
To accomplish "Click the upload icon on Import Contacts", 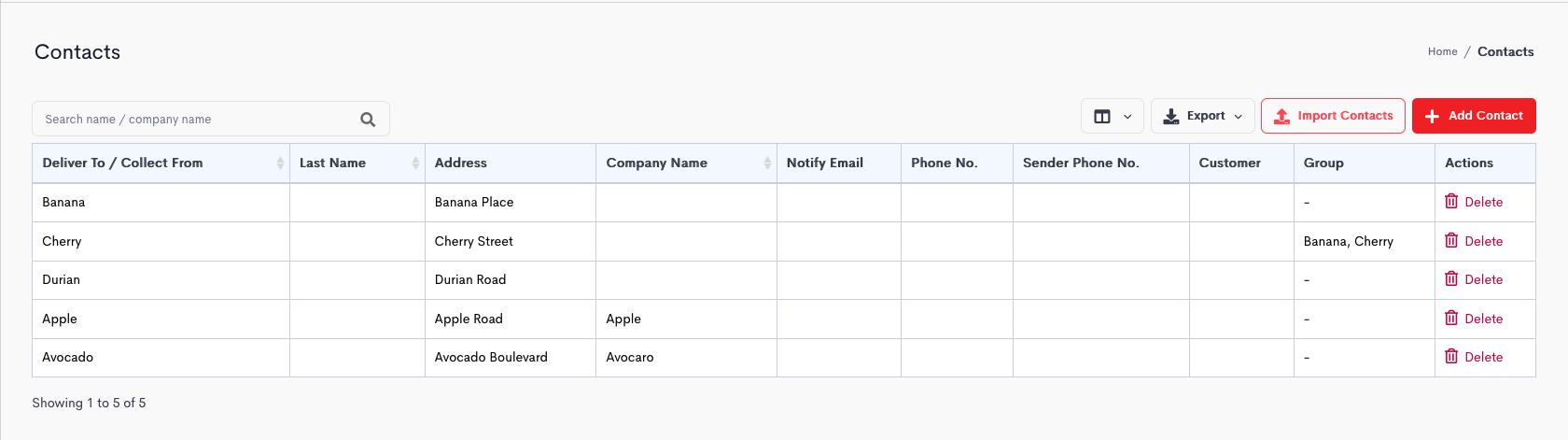I will [x=1282, y=116].
